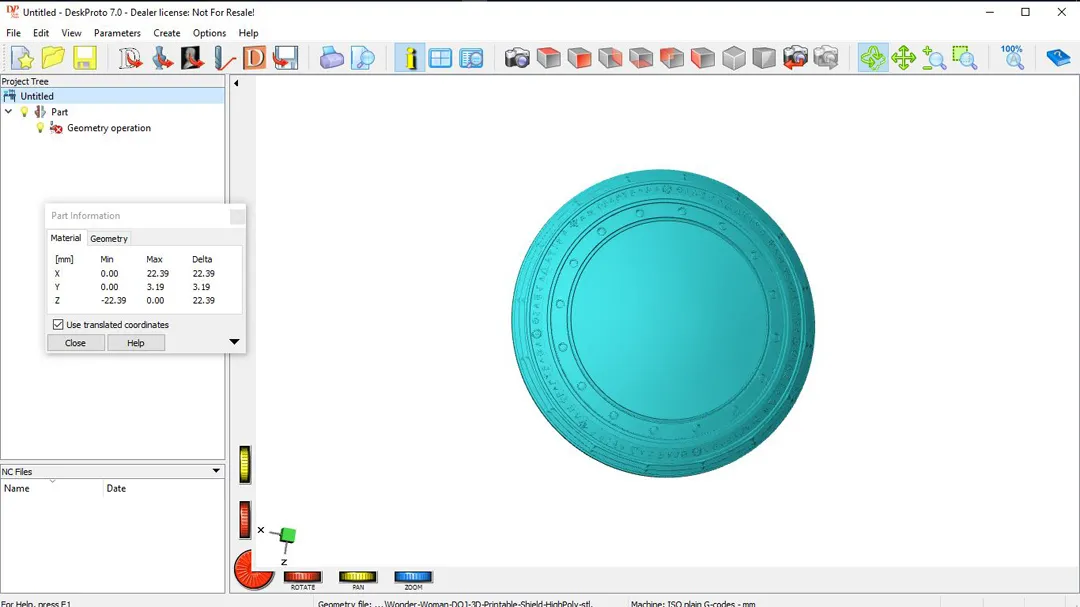Open the Parameters menu
1080x607 pixels.
tap(117, 33)
